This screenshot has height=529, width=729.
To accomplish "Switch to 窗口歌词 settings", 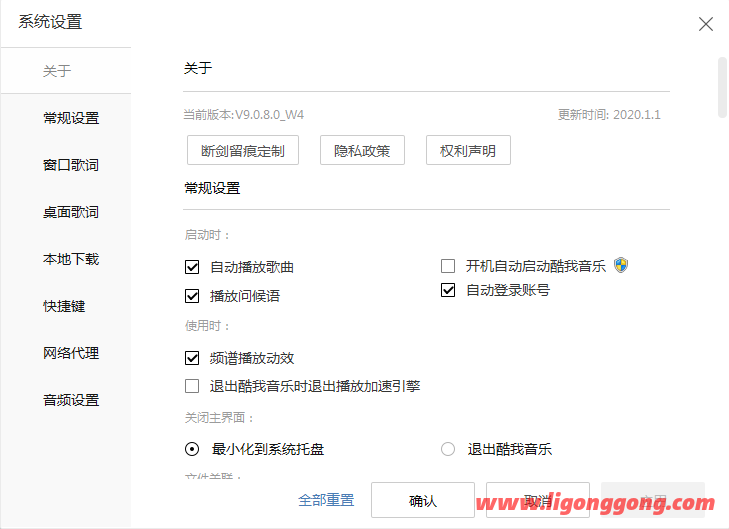I will (71, 165).
